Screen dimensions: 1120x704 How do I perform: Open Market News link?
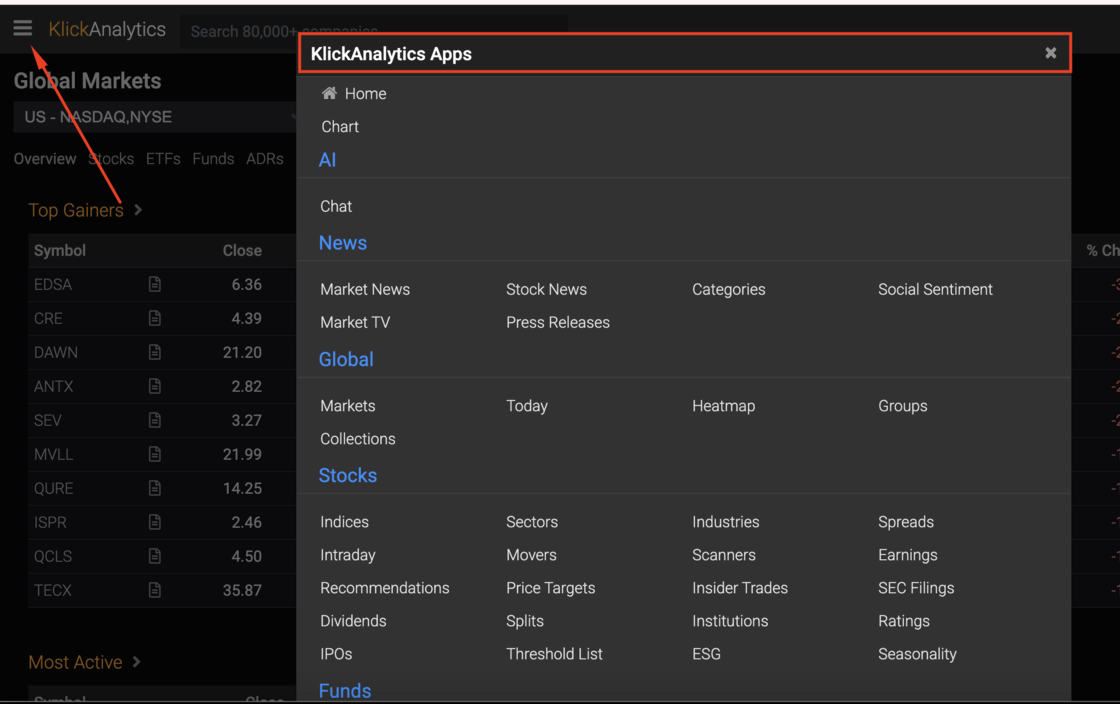[365, 289]
